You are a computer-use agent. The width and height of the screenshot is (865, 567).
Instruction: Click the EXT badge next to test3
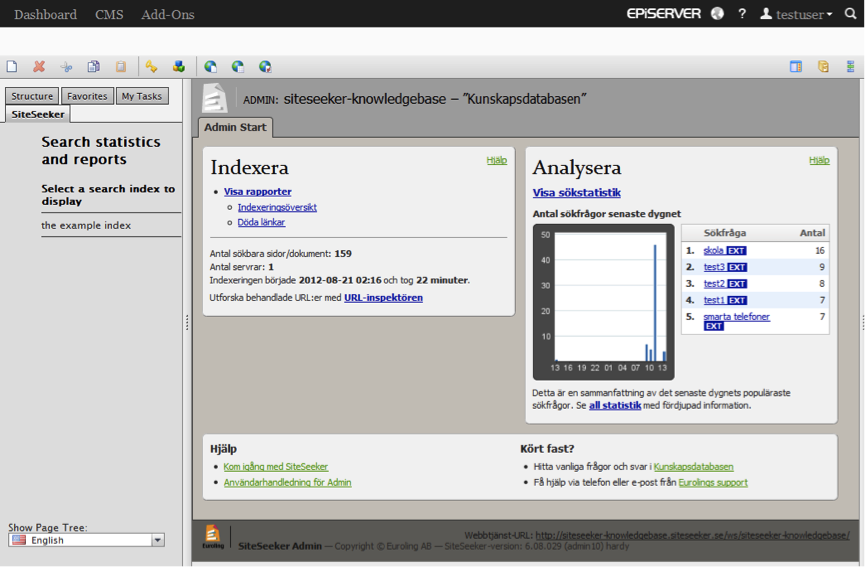(x=736, y=268)
